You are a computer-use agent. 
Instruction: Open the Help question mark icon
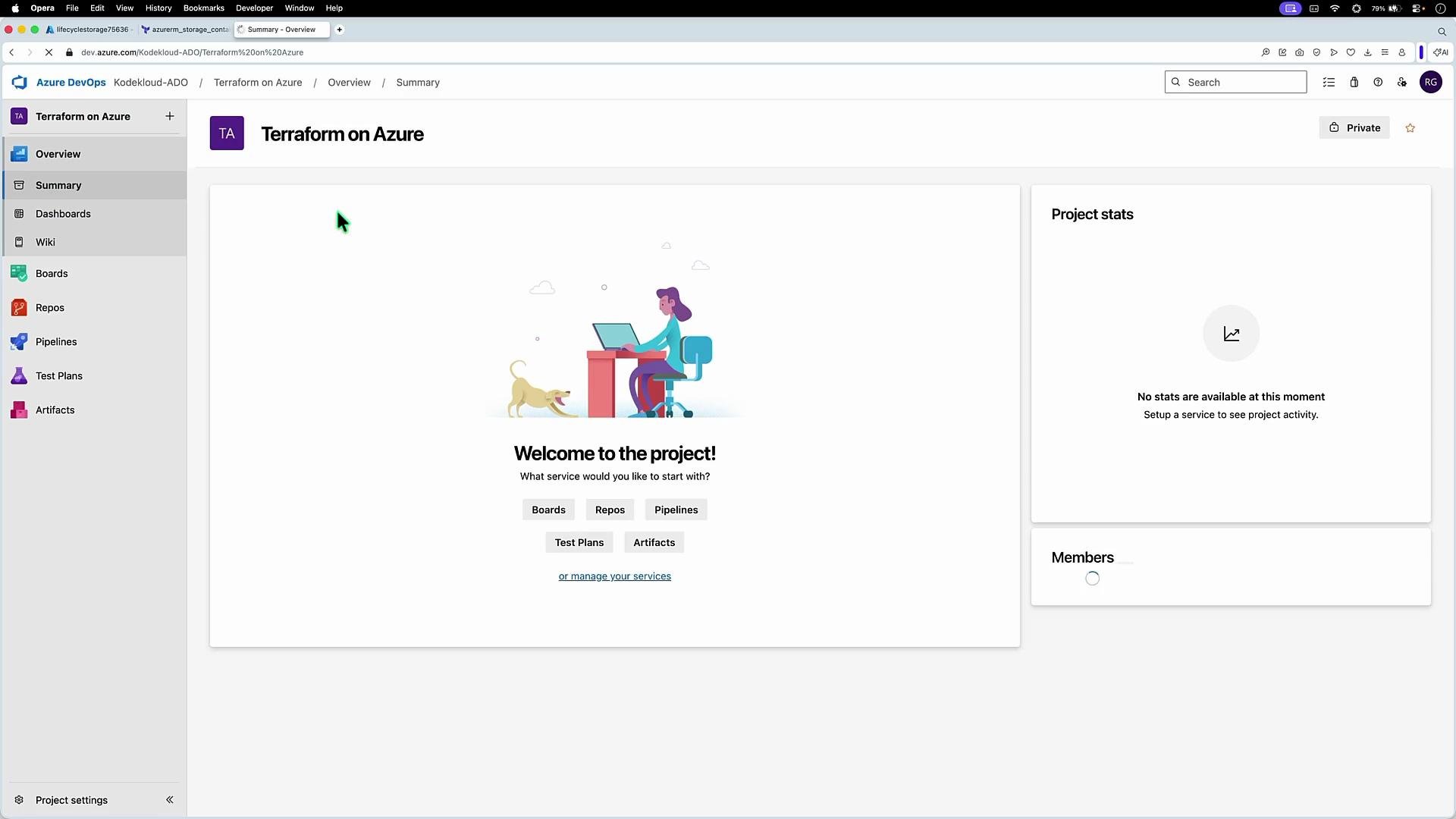1378,82
